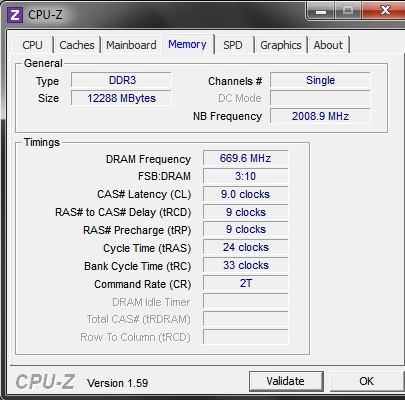405x400 pixels.
Task: Click the 33 clocks tRC field
Action: tap(246, 265)
